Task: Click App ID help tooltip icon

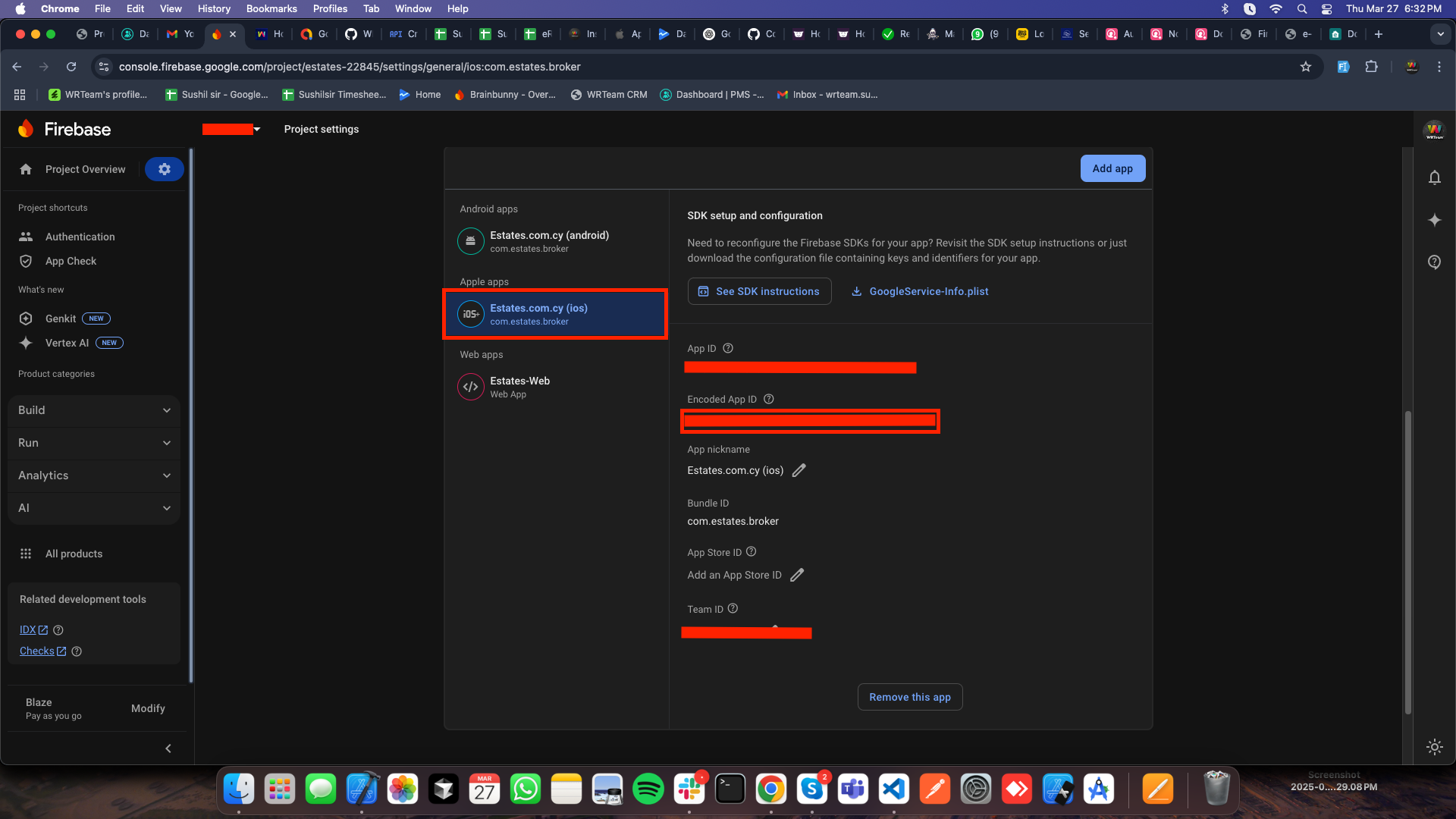Action: point(728,348)
